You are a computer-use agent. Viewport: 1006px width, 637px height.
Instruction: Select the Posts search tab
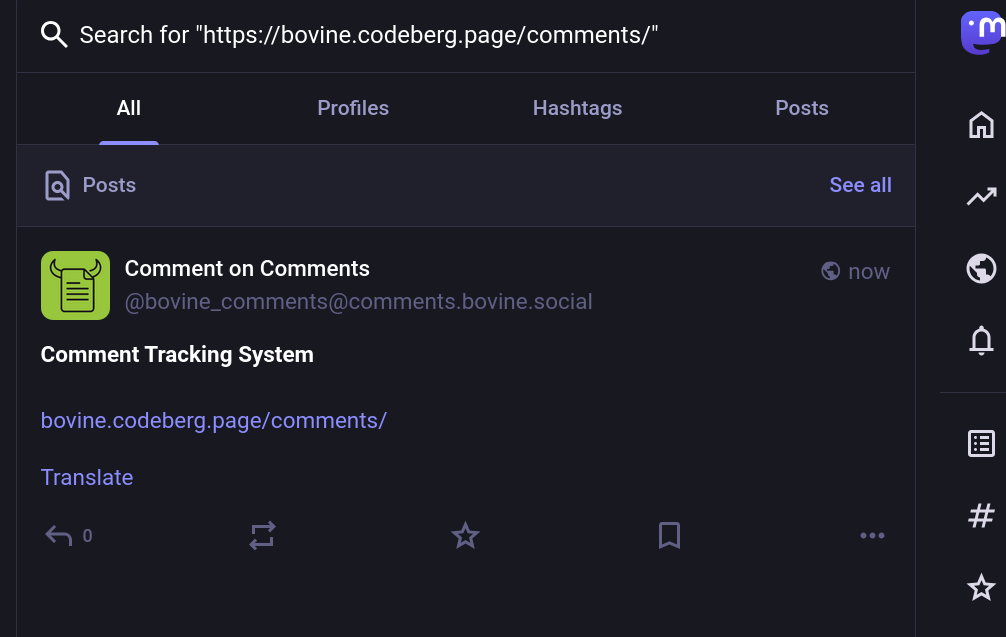pos(801,108)
